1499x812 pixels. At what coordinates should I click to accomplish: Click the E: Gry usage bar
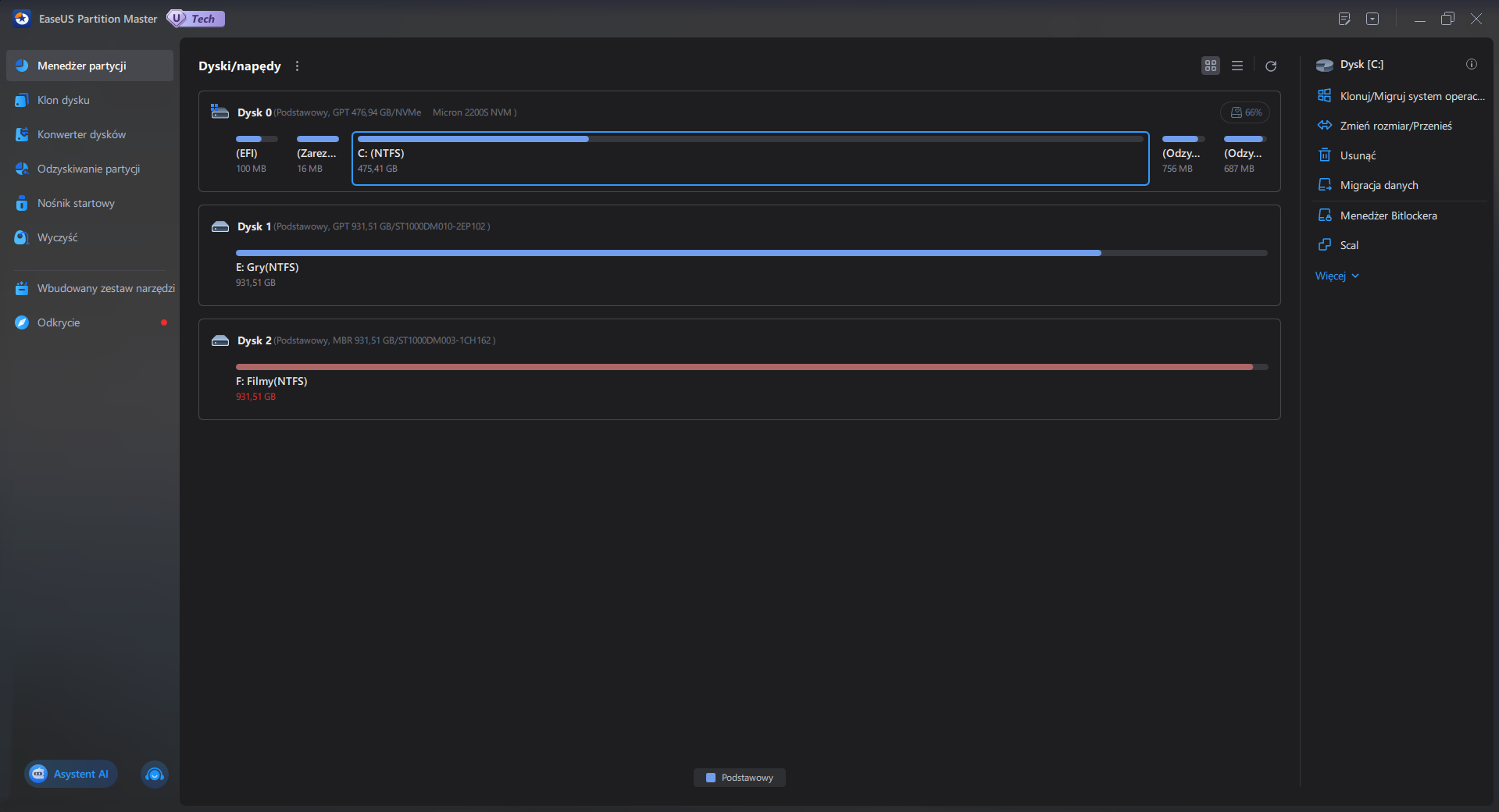point(751,253)
